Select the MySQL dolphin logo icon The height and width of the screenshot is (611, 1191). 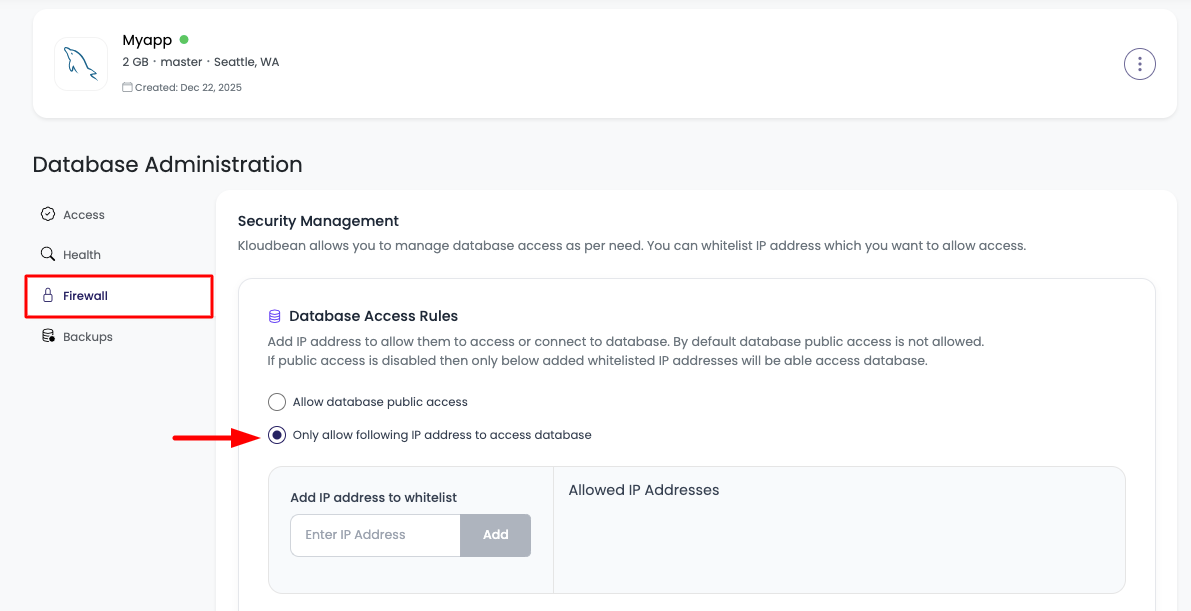tap(80, 63)
